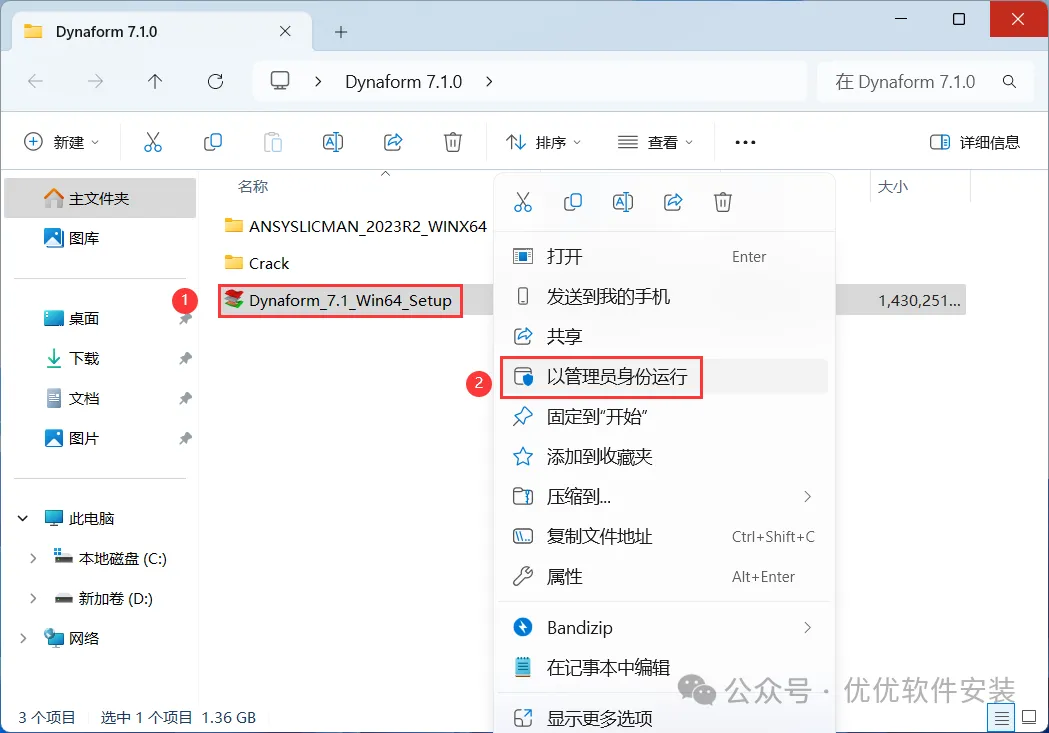Close the Dynaform 7.1.0 tab
The image size is (1049, 733).
285,31
